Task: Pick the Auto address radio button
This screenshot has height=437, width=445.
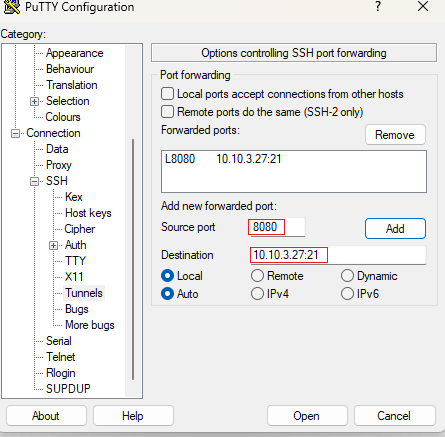Action: click(167, 294)
